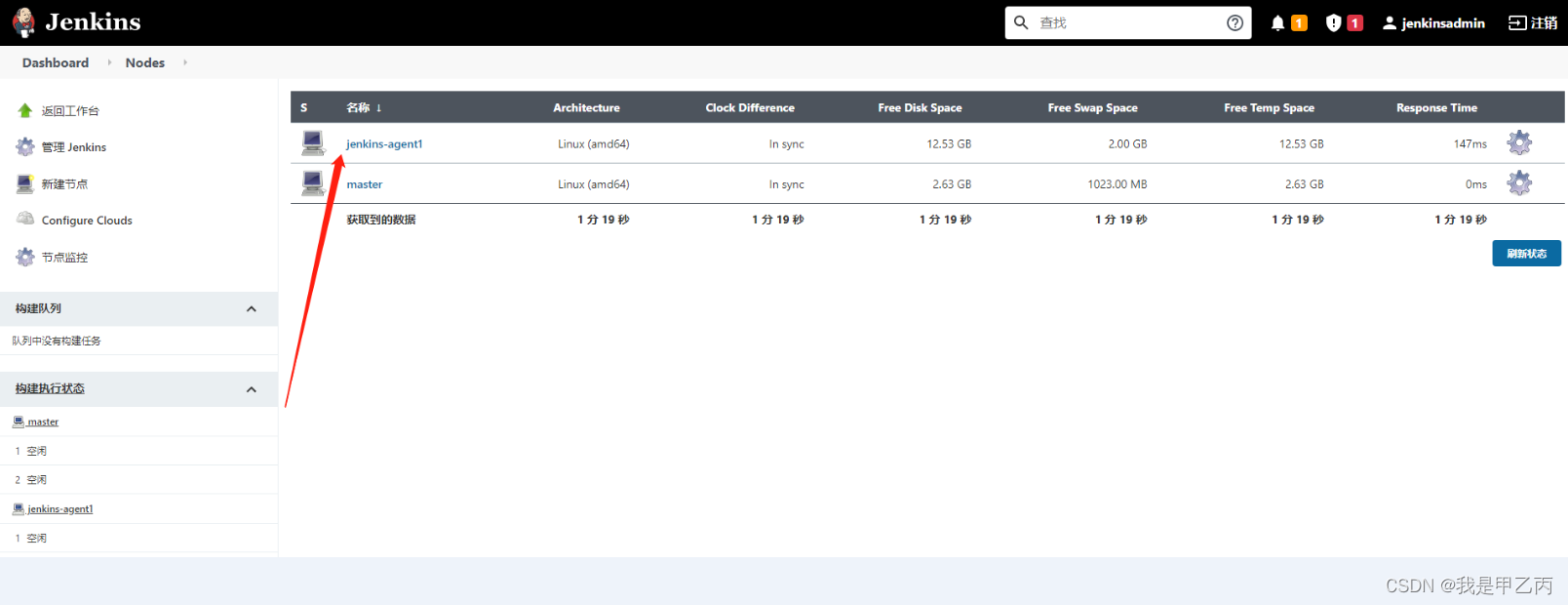This screenshot has width=1568, height=605.
Task: Open the bell notifications icon
Action: 1277,22
